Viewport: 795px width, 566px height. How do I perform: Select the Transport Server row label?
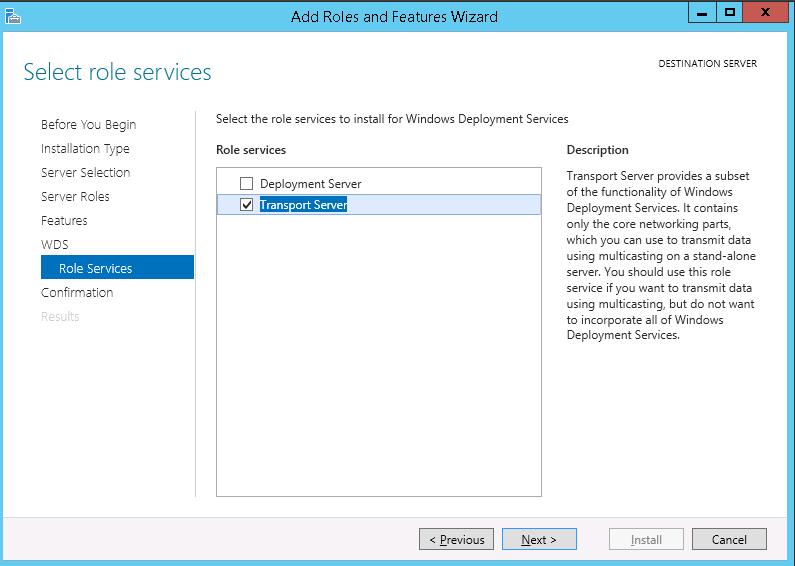303,205
